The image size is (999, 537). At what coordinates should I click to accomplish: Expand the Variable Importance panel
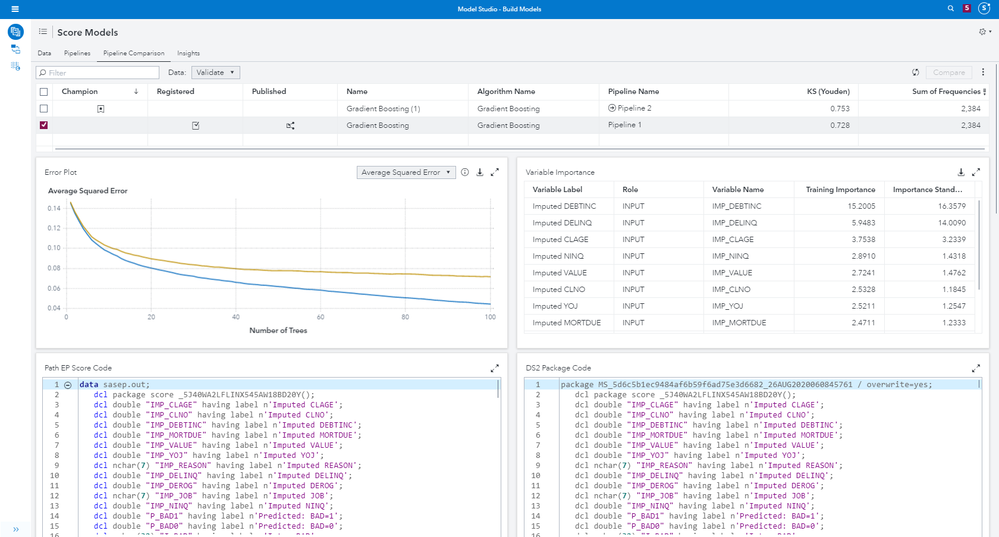(x=976, y=172)
